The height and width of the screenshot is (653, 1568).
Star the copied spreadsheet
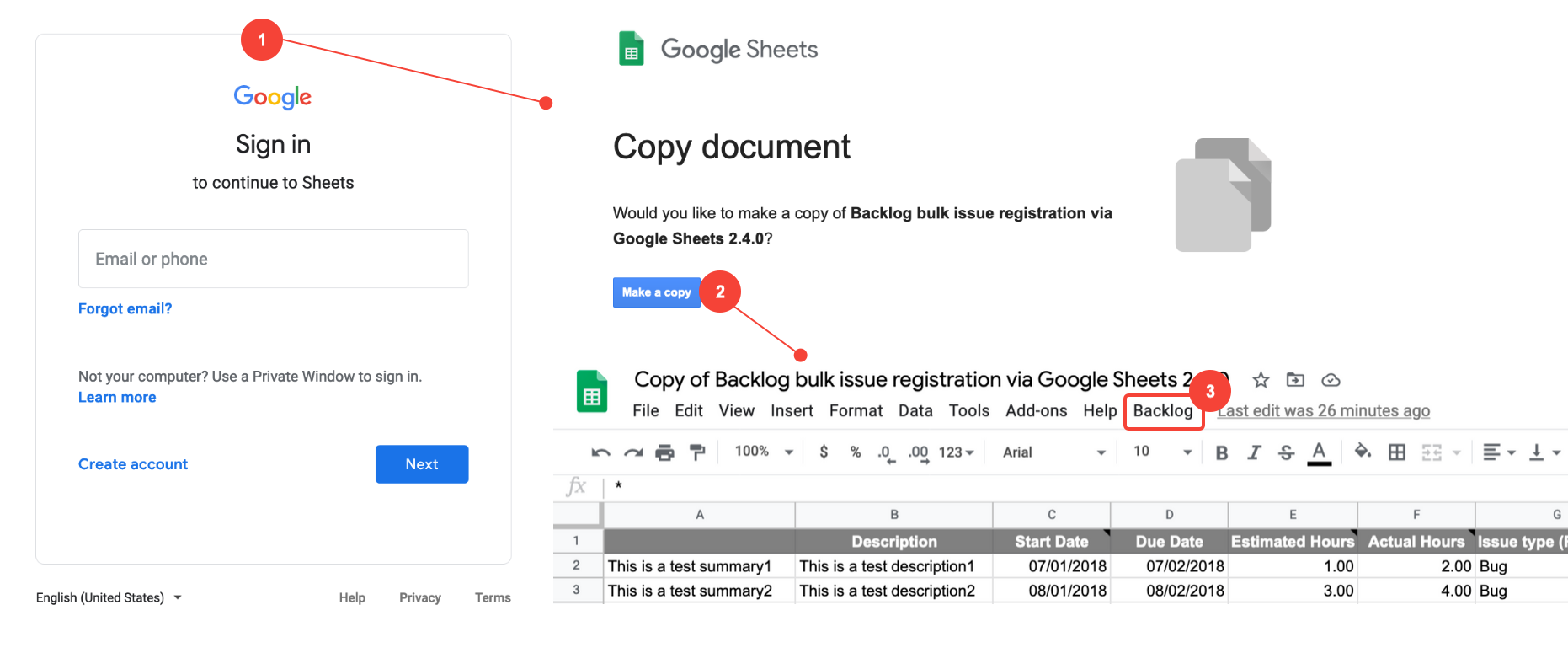1261,380
